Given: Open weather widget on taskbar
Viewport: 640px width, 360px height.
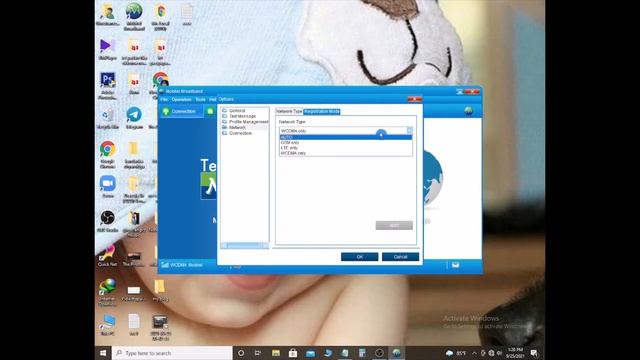Looking at the screenshot, I should click(456, 353).
